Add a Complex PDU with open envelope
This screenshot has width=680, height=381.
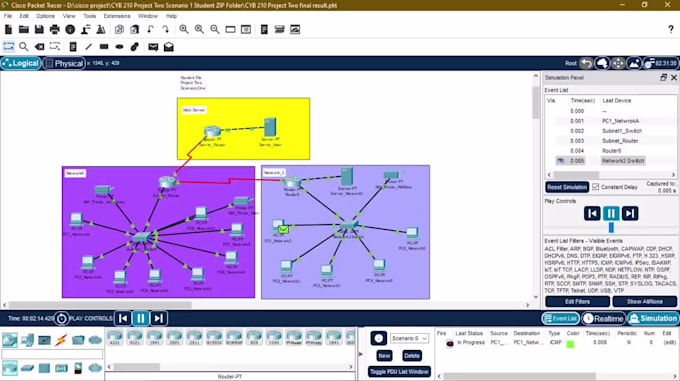point(169,47)
